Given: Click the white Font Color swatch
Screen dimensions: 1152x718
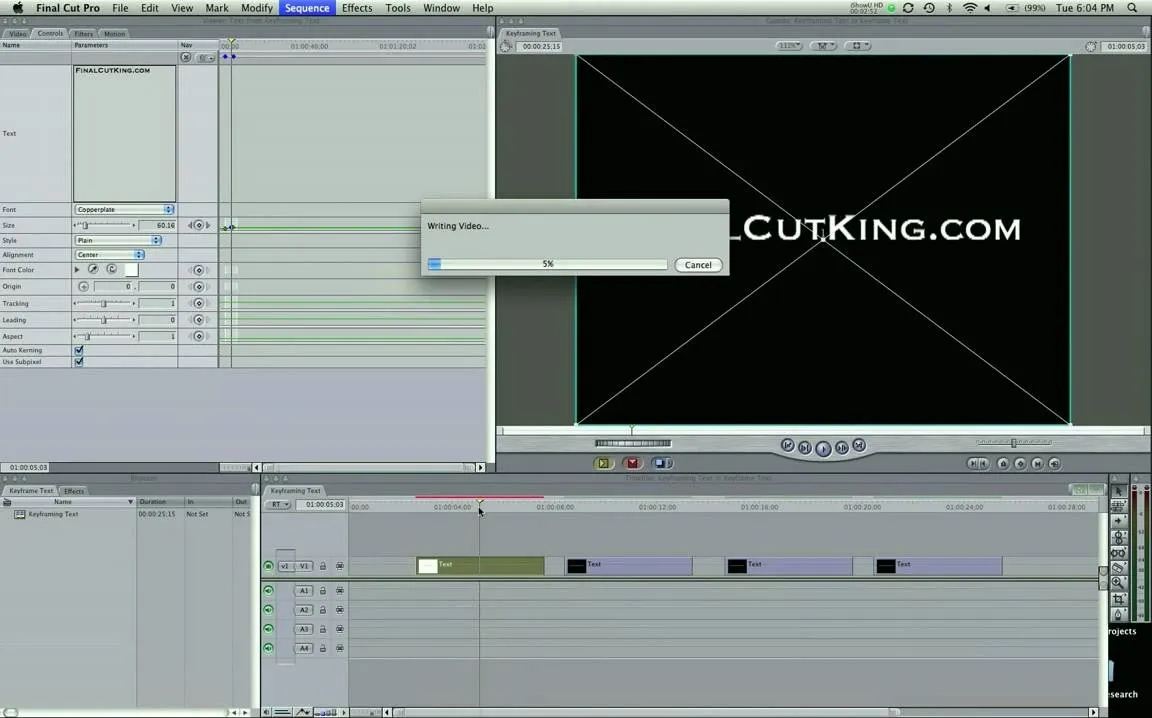Looking at the screenshot, I should tap(132, 270).
